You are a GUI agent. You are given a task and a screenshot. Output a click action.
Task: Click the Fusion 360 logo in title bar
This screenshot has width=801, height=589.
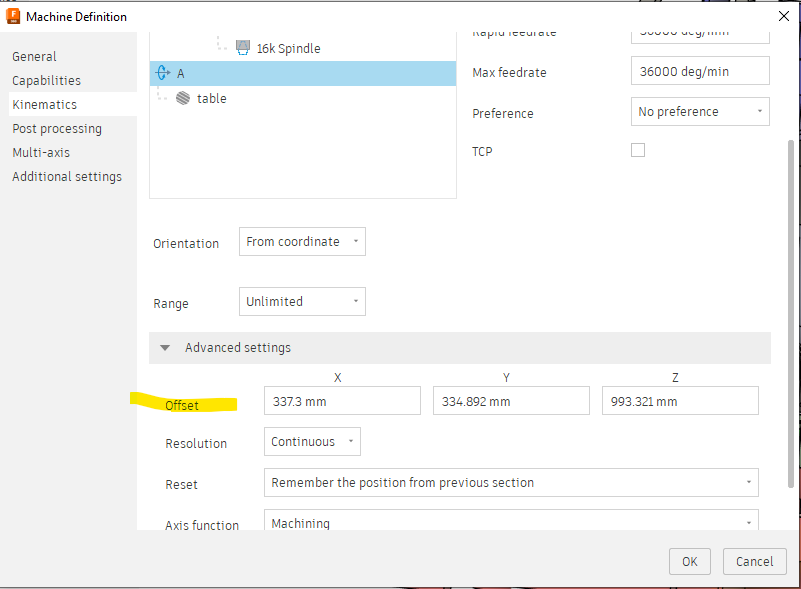13,16
